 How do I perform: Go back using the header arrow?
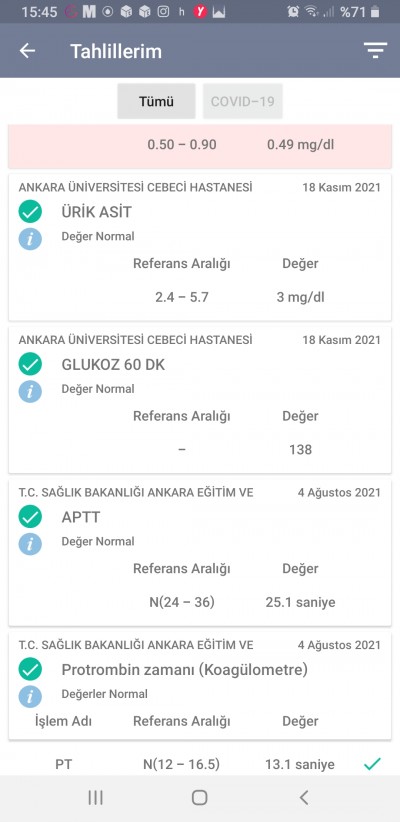tap(27, 51)
